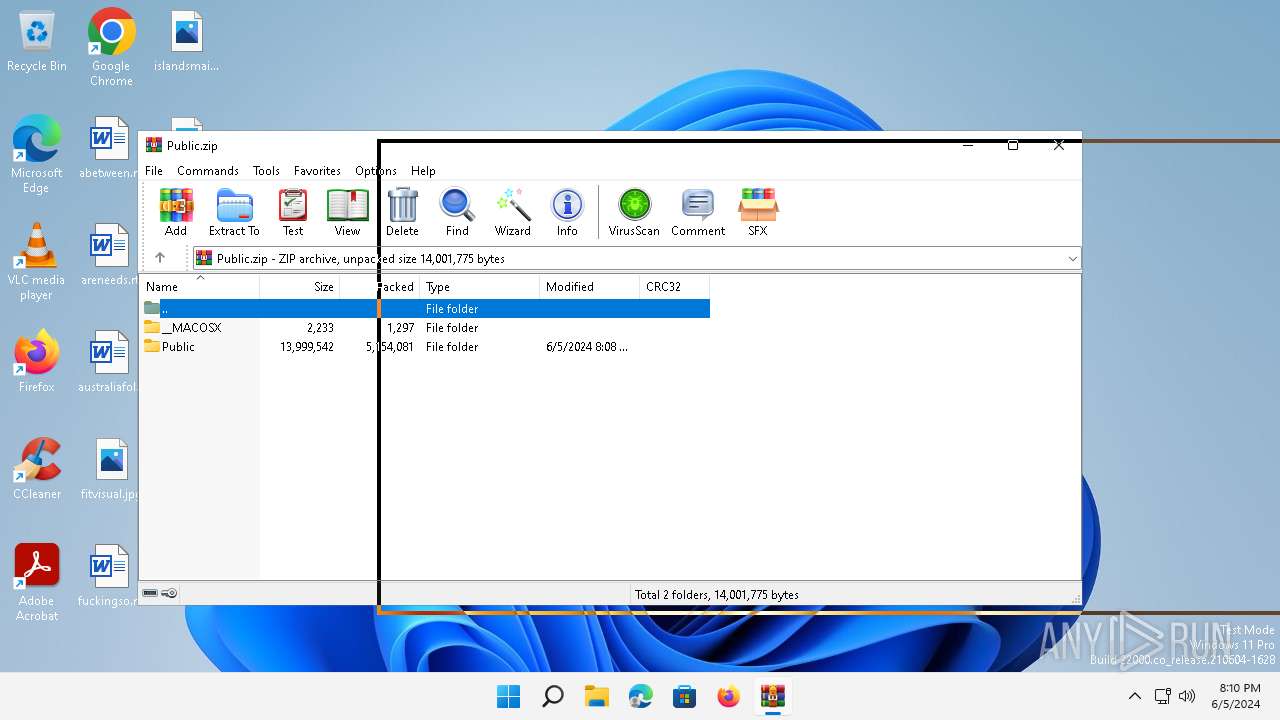1280x720 pixels.
Task: Launch the Wizard tool
Action: (x=512, y=212)
